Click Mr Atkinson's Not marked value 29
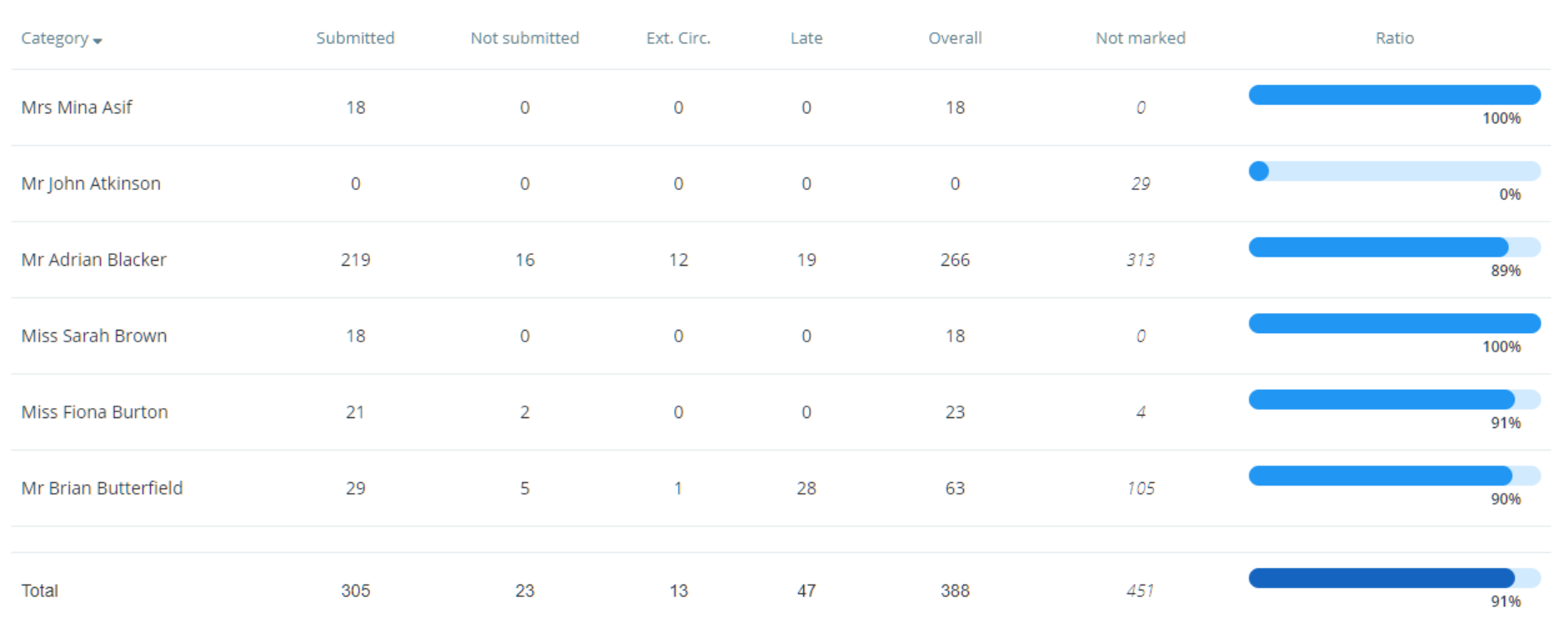The width and height of the screenshot is (1568, 643). pyautogui.click(x=1141, y=183)
